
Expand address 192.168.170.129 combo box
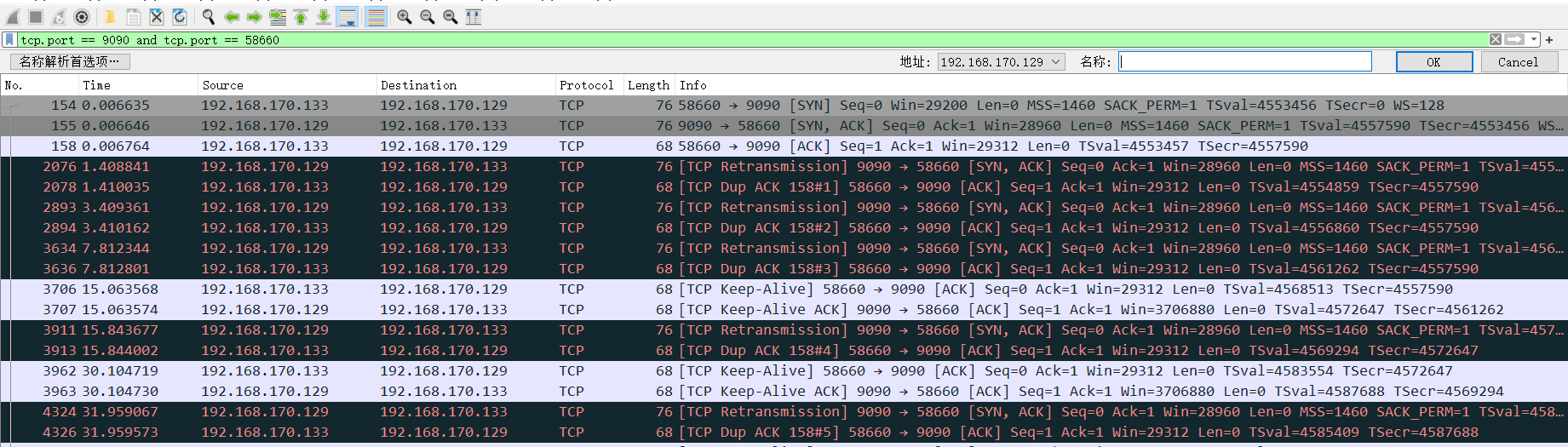[1002, 61]
